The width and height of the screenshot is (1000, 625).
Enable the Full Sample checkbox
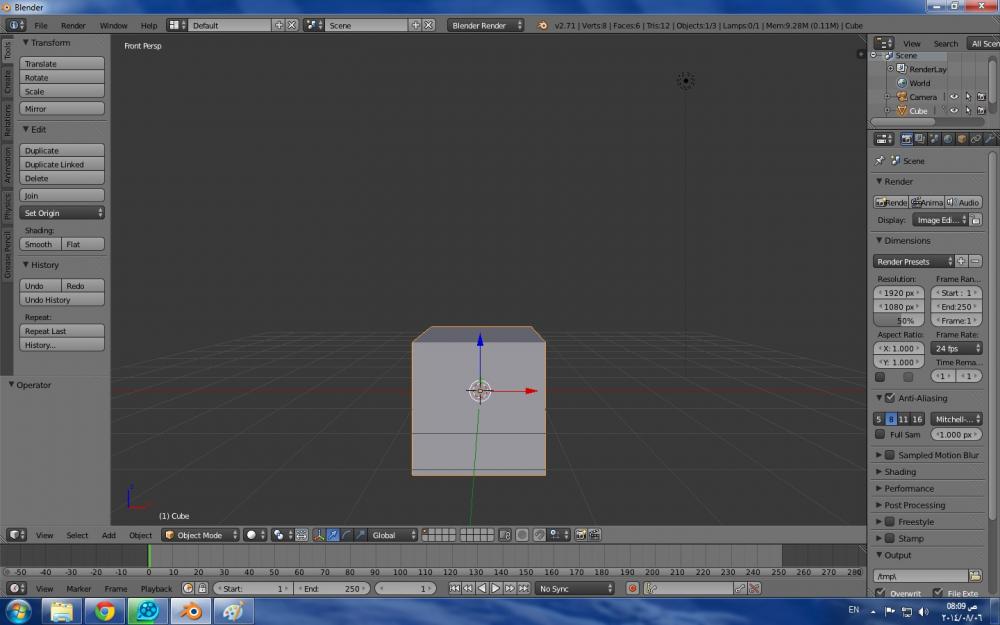tap(880, 435)
